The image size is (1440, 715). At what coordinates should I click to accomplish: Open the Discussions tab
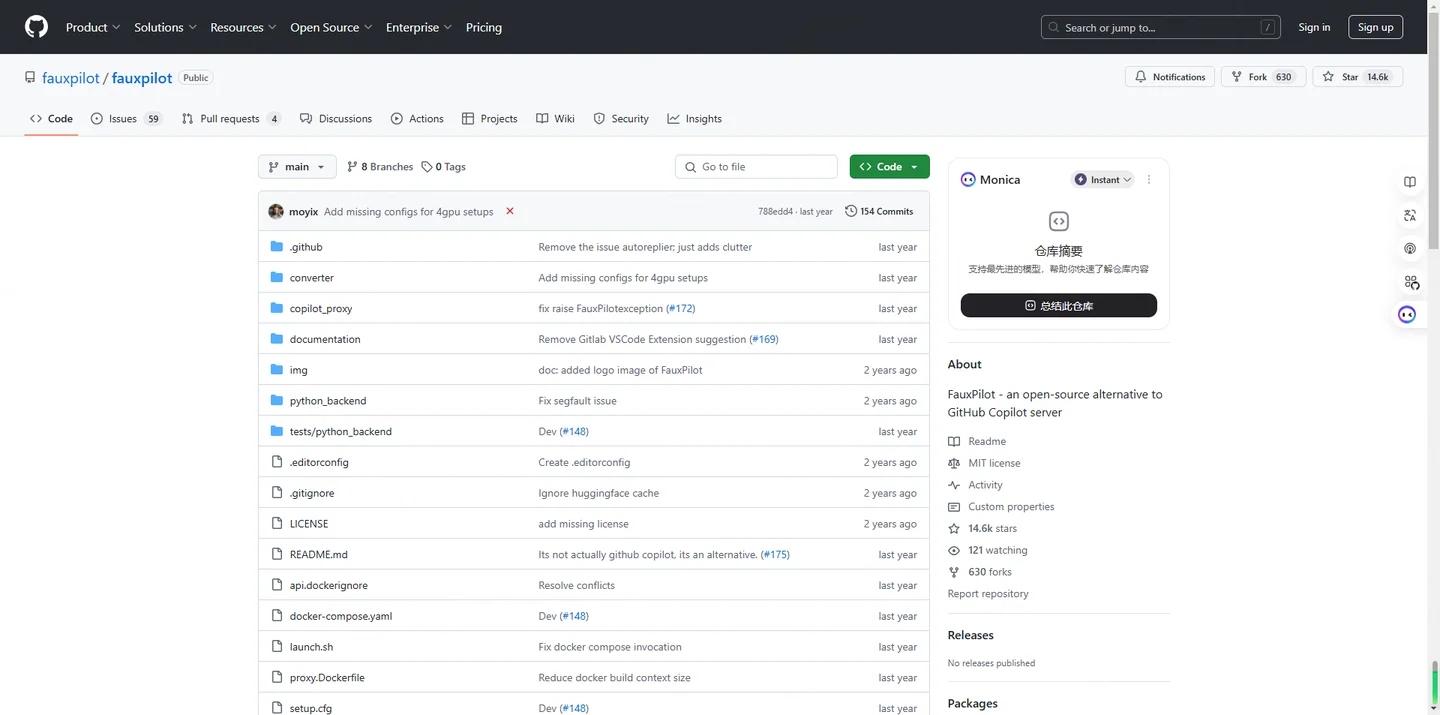pos(336,118)
